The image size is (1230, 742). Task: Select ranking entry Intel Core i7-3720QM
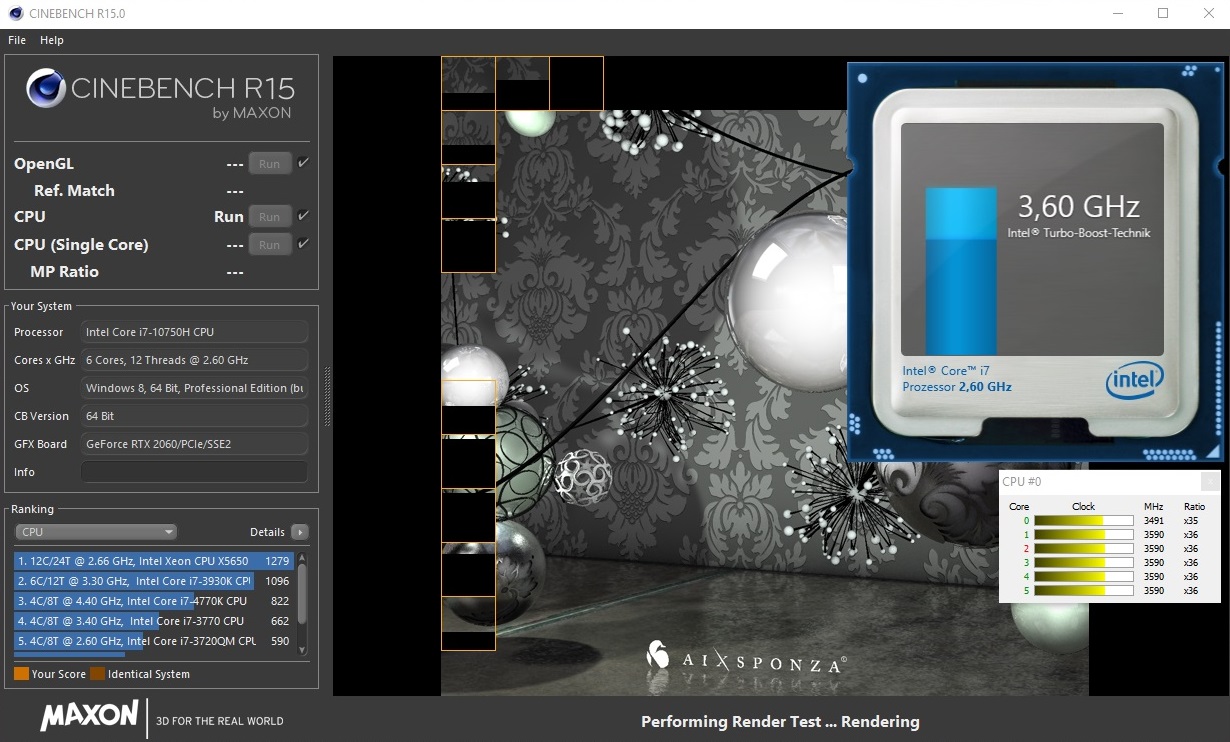tap(153, 641)
